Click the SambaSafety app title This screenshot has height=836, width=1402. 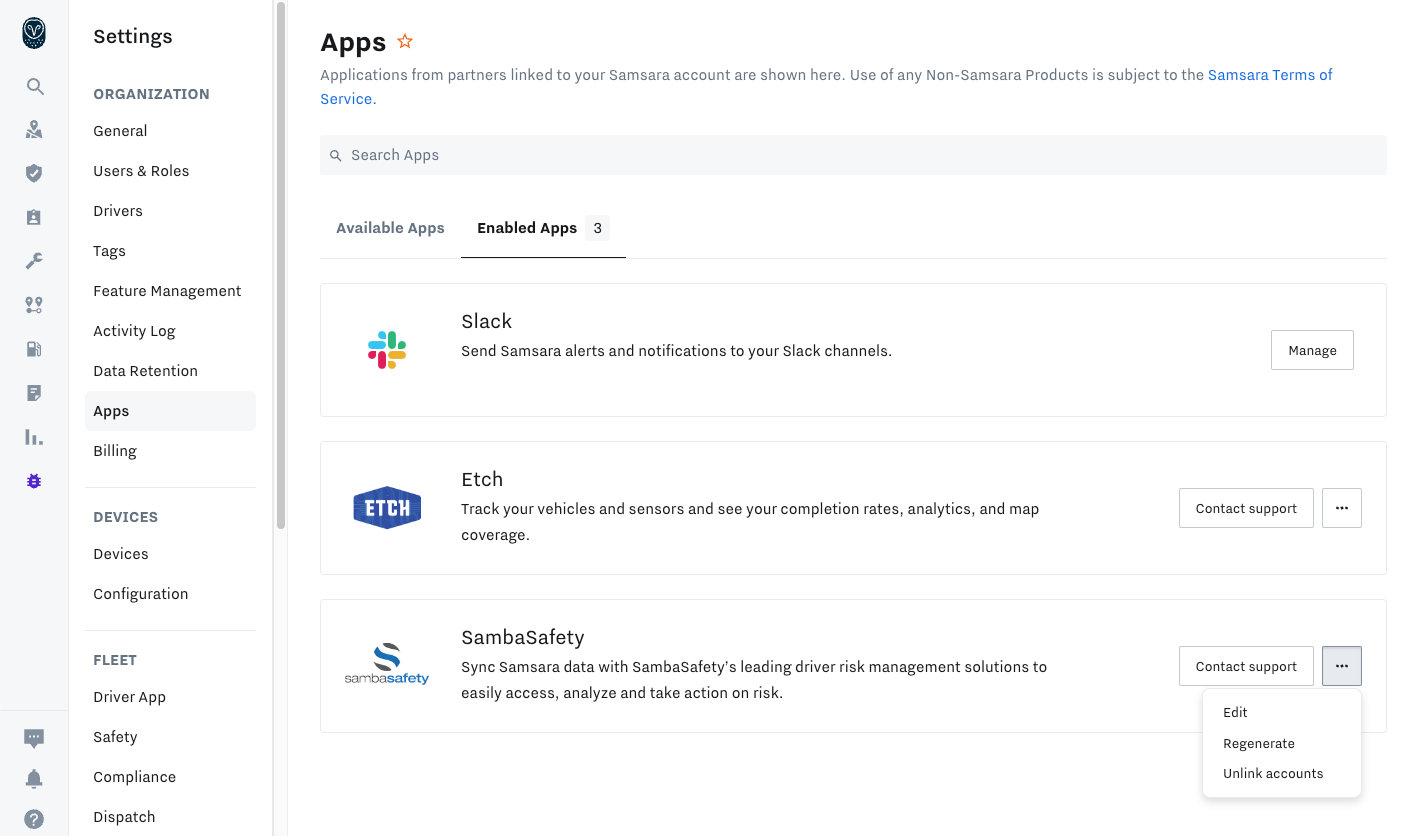pyautogui.click(x=522, y=637)
